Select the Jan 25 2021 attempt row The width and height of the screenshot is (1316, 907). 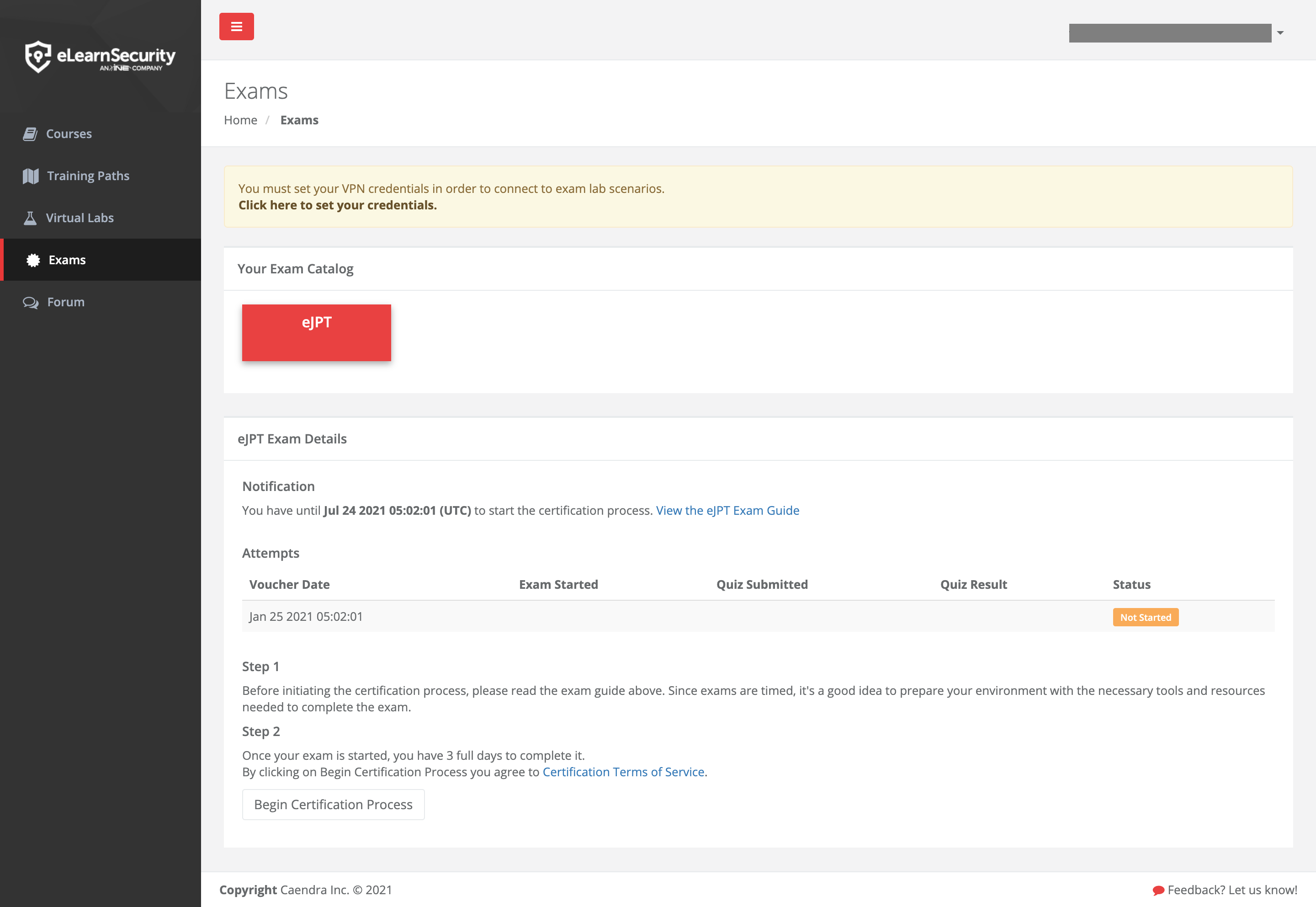coord(306,616)
